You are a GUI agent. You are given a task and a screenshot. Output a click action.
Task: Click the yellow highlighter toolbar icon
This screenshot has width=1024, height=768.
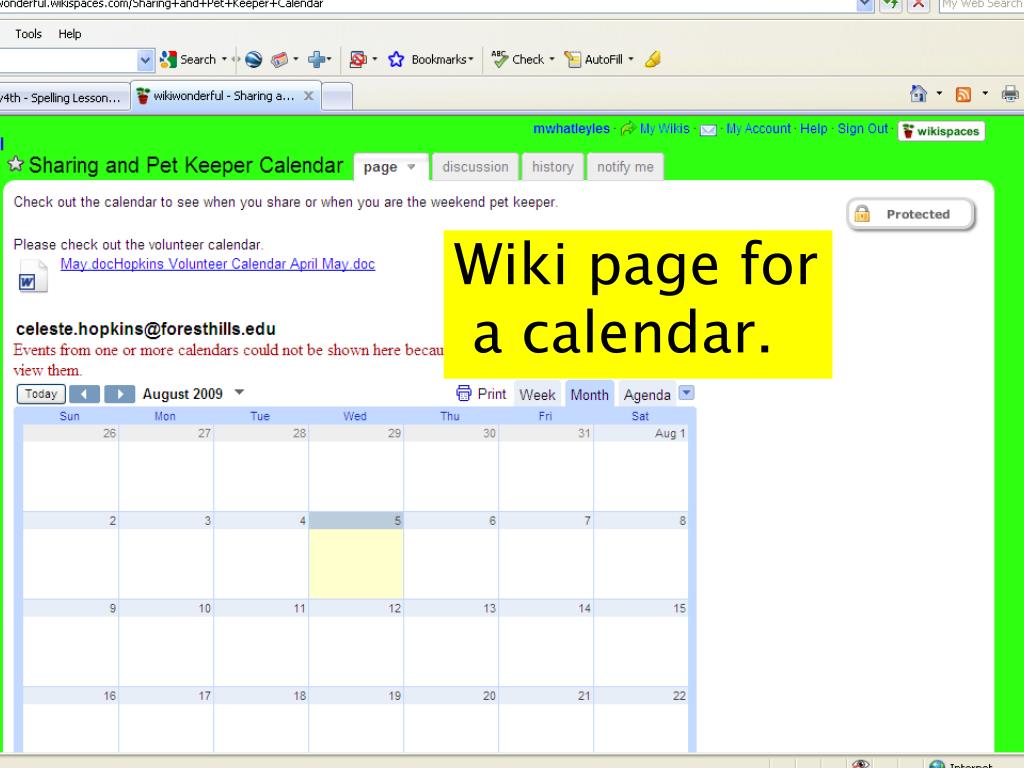[652, 59]
